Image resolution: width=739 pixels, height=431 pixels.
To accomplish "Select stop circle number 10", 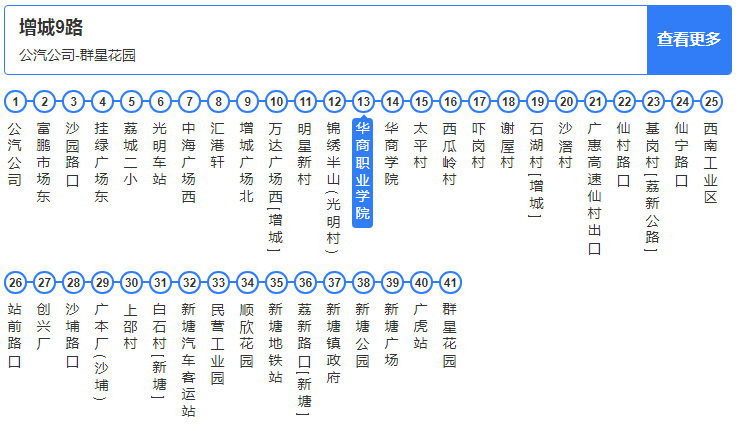I will pyautogui.click(x=276, y=101).
